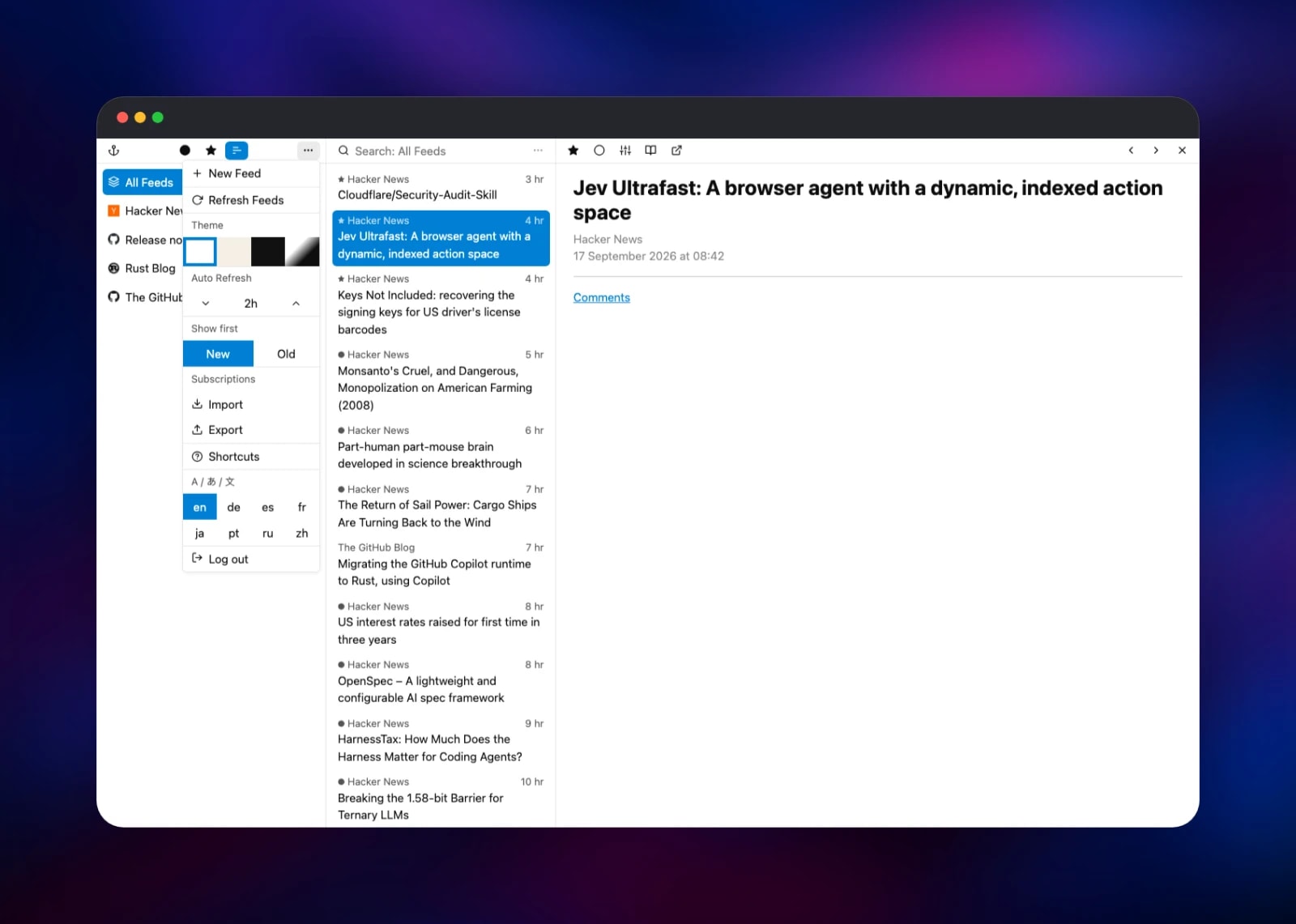Choose Export subscriptions
Image resolution: width=1296 pixels, height=924 pixels.
[x=251, y=430]
